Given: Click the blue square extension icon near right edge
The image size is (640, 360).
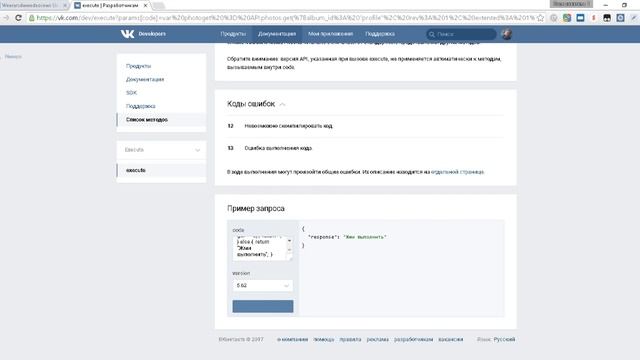Looking at the screenshot, I should coord(620,18).
